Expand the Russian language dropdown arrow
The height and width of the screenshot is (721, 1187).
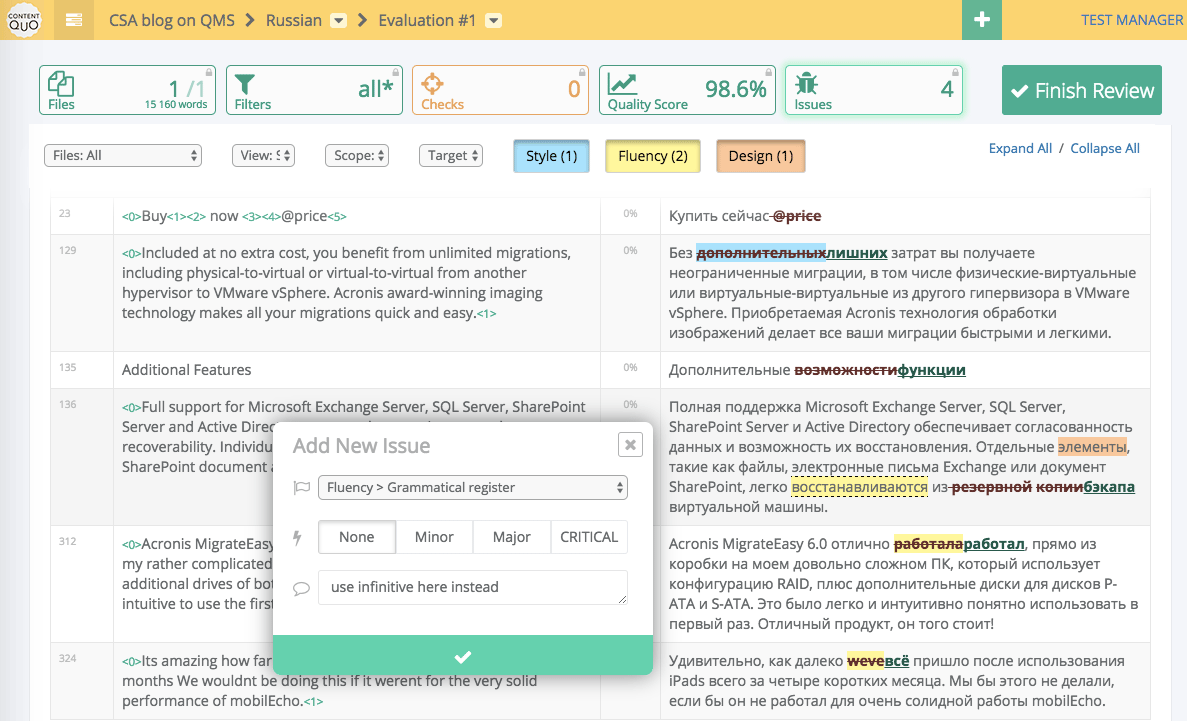pos(338,20)
